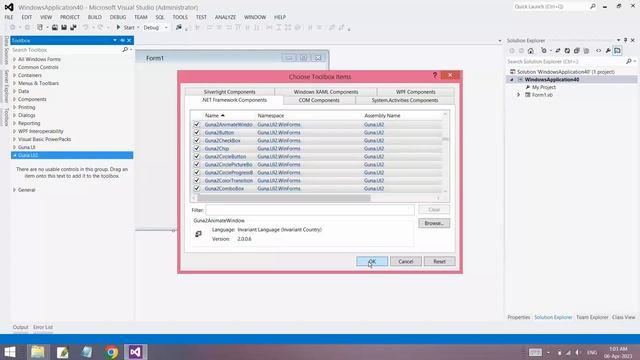Open File Explorer from taskbar
This screenshot has width=640, height=360.
tap(38, 352)
